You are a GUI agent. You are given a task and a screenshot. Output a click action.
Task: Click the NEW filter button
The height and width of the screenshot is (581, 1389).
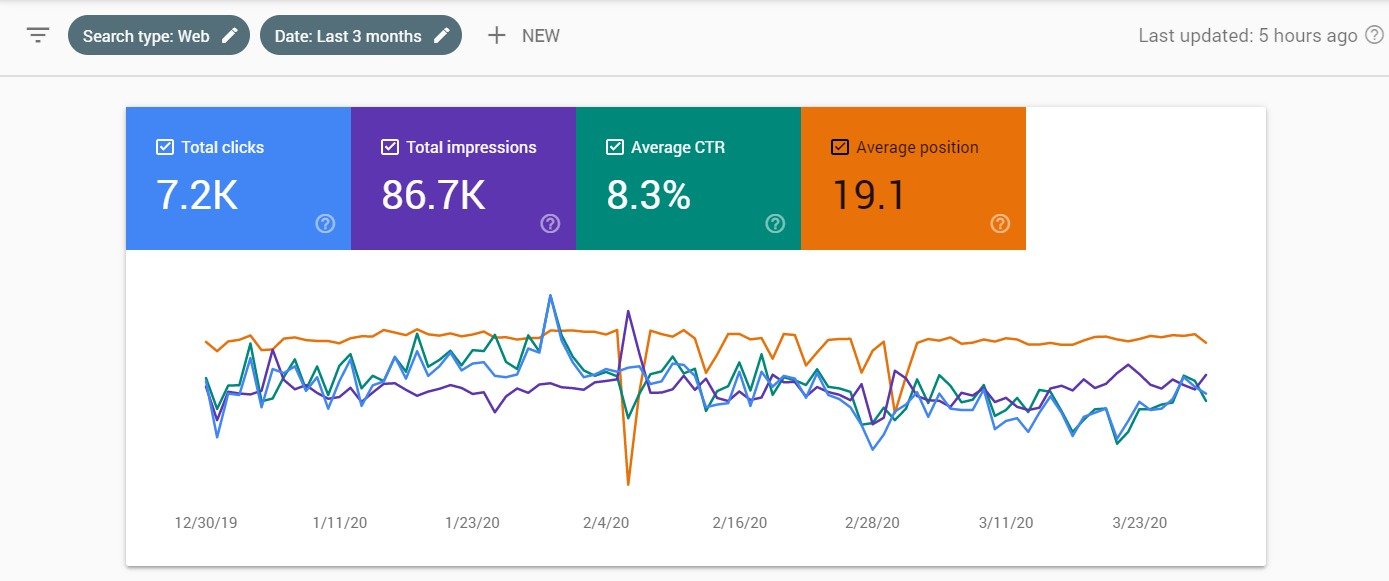[540, 36]
